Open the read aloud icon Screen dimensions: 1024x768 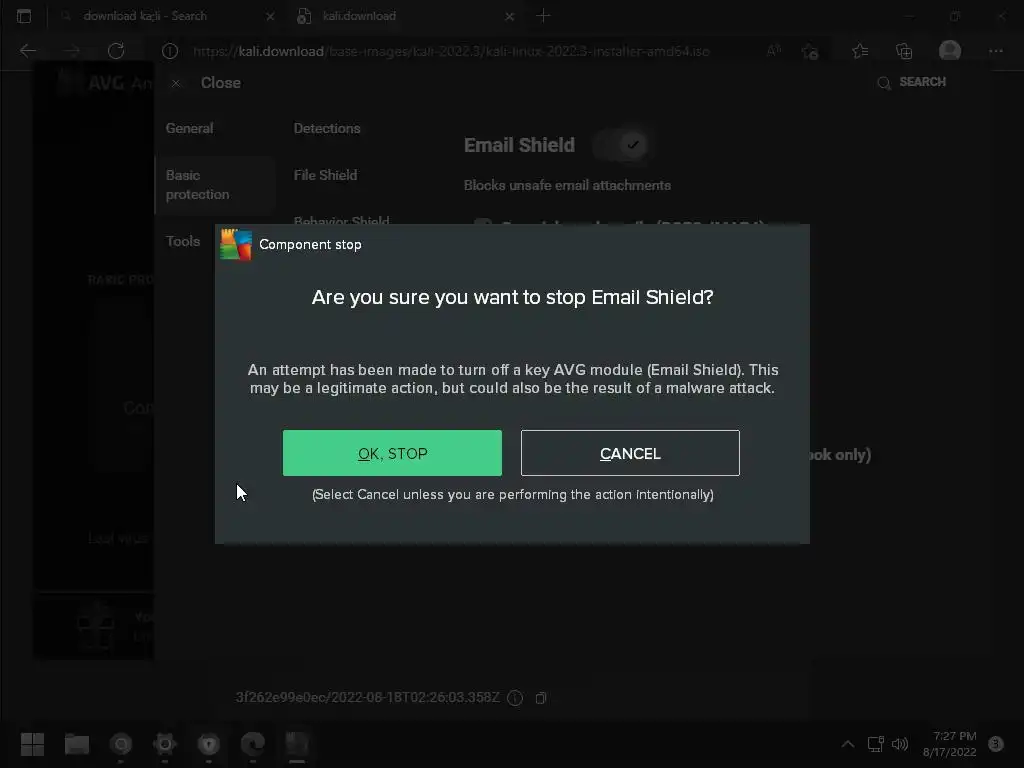(x=774, y=51)
